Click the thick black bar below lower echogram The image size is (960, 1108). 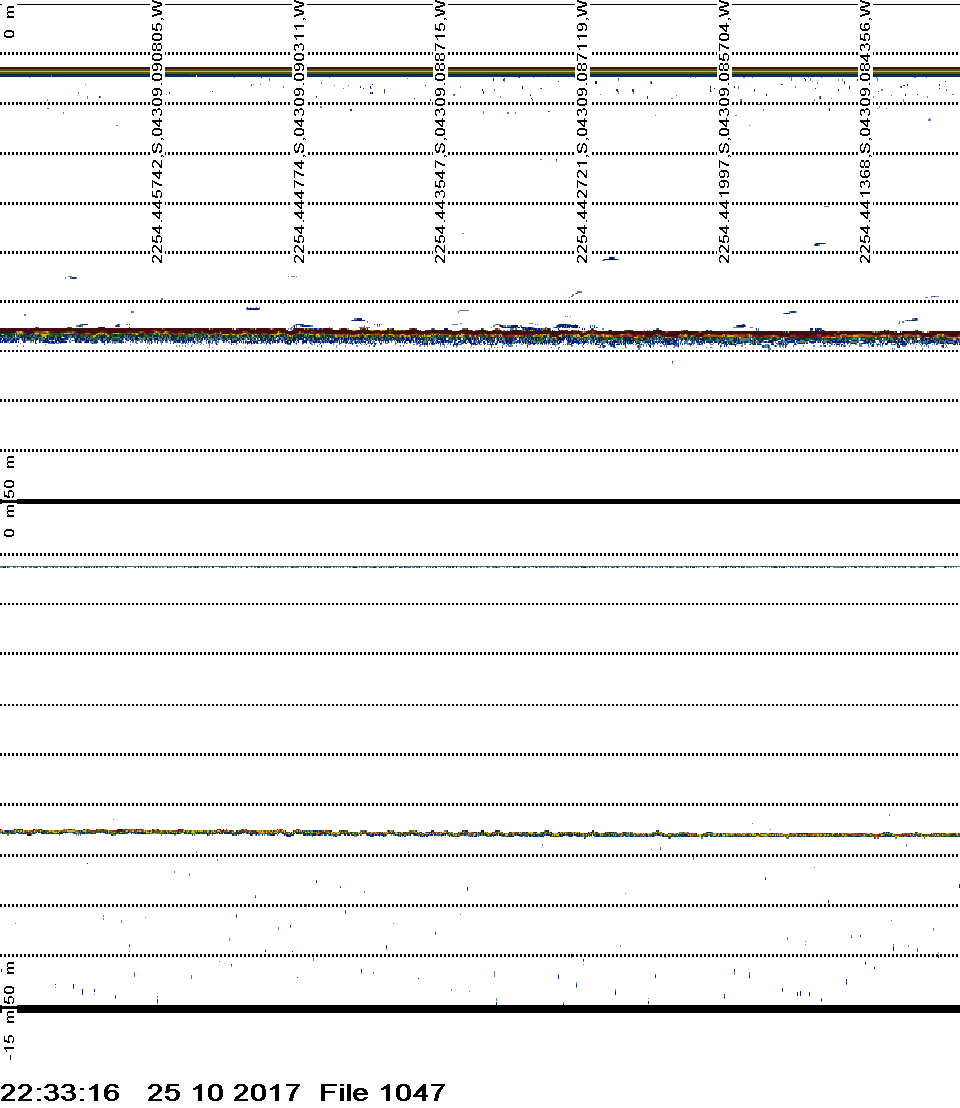pos(480,1009)
